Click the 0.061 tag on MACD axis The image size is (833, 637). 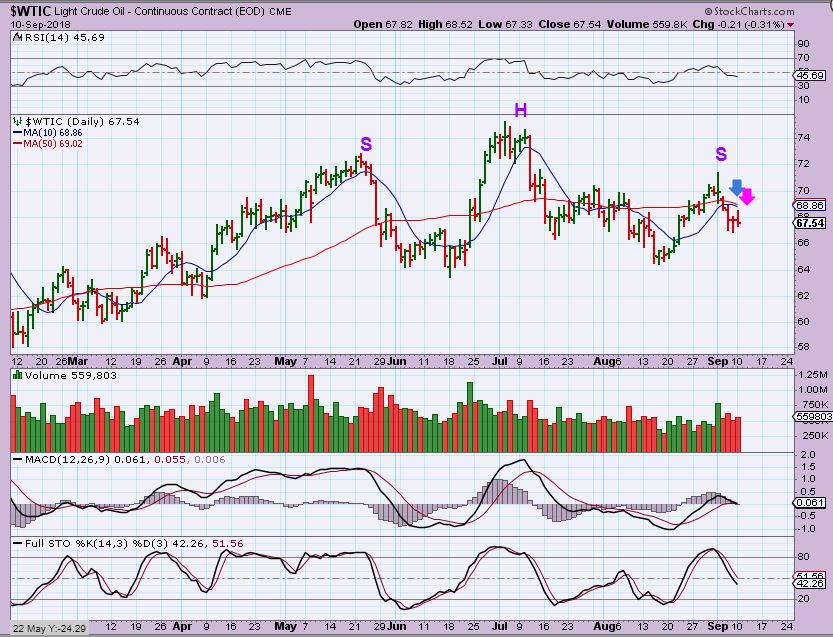point(810,503)
